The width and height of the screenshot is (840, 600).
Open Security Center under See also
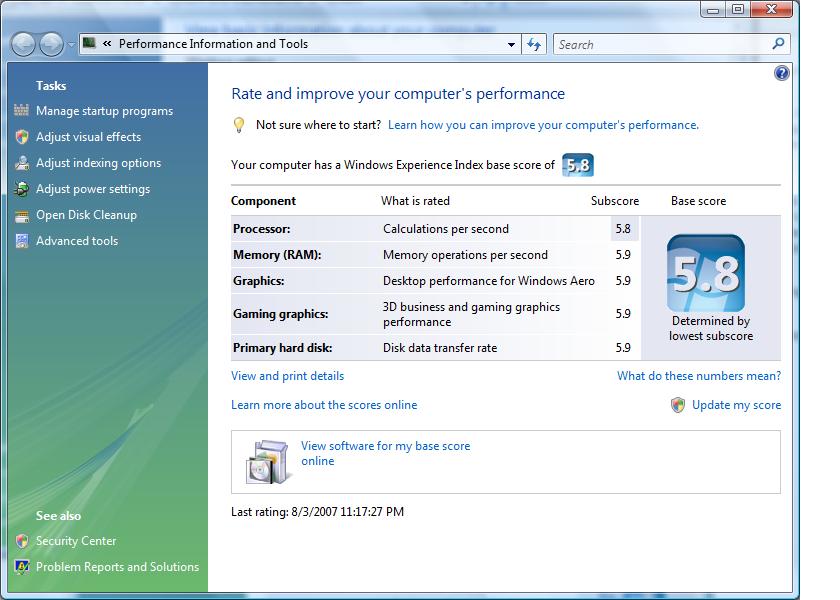click(x=76, y=541)
